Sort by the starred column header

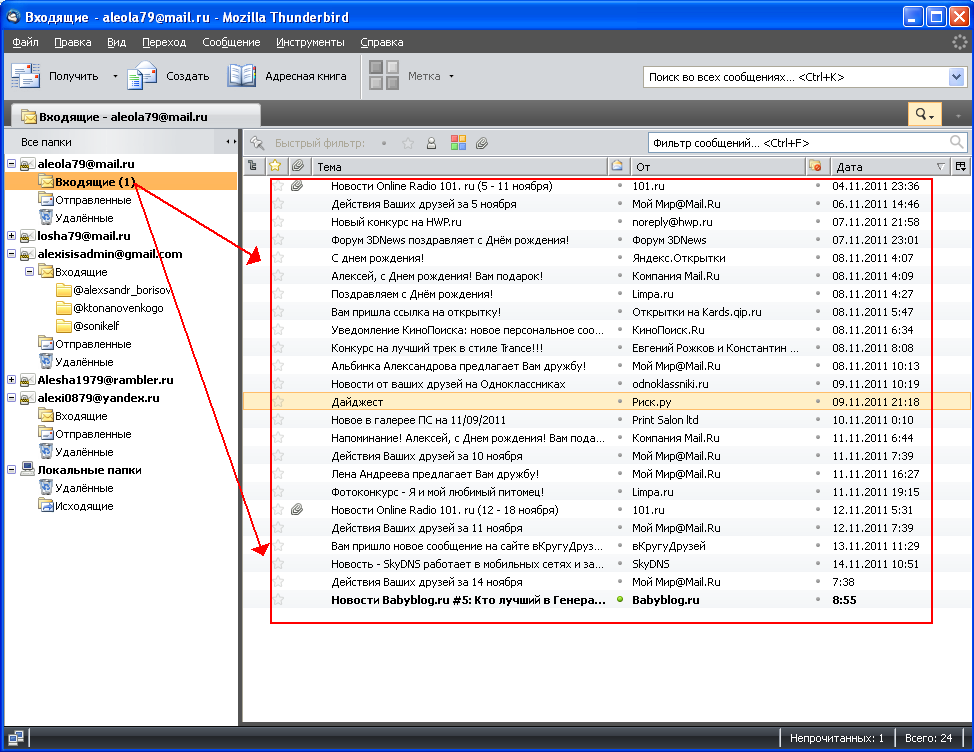(275, 166)
